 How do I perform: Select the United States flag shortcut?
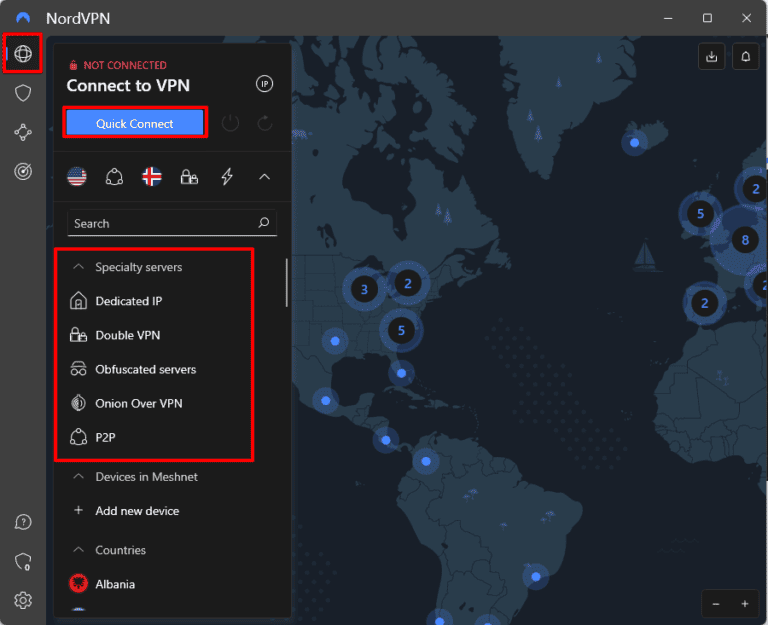[77, 177]
